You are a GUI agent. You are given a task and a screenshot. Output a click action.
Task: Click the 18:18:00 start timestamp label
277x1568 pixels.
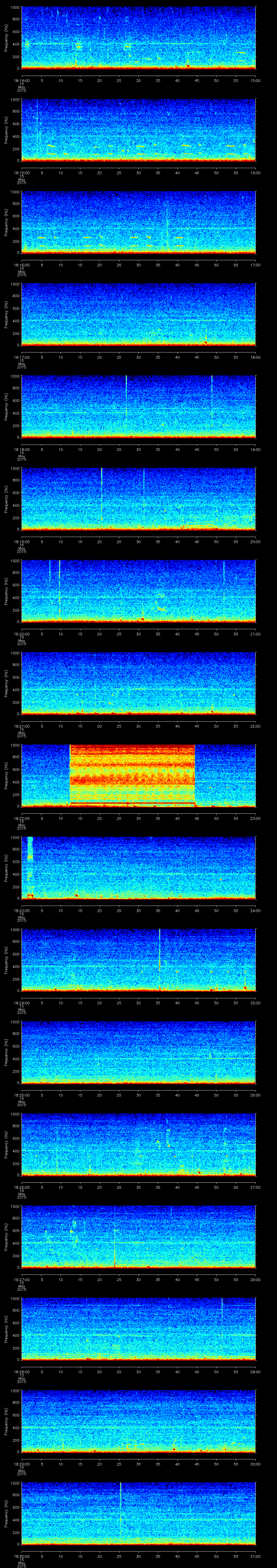tap(21, 449)
